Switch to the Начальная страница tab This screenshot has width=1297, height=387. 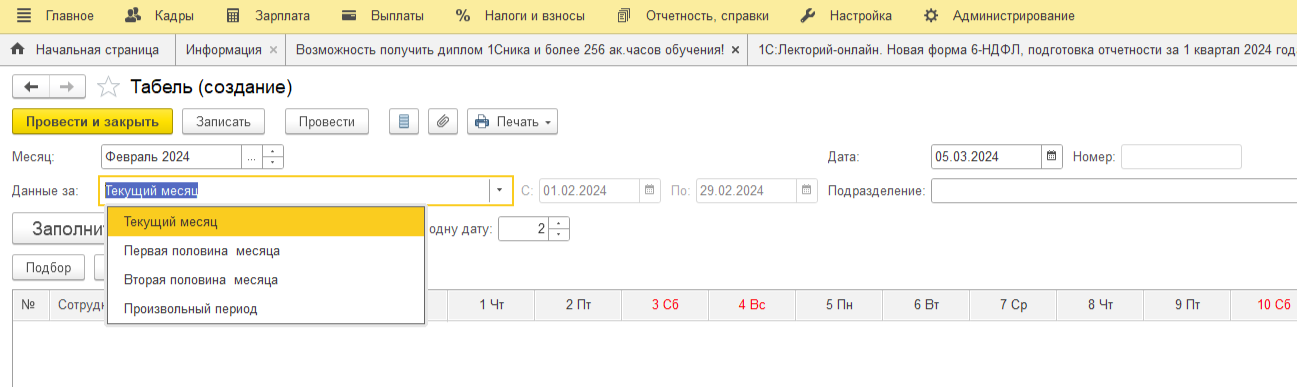[x=87, y=49]
